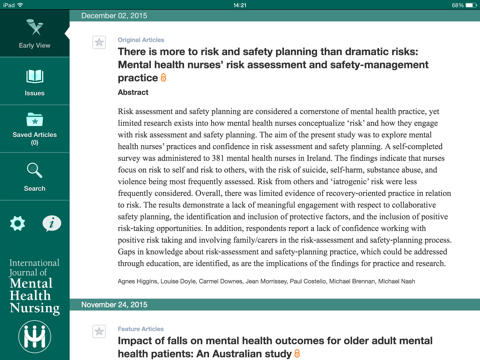Tap the abstract paragraph about risk assessment

[x=285, y=187]
